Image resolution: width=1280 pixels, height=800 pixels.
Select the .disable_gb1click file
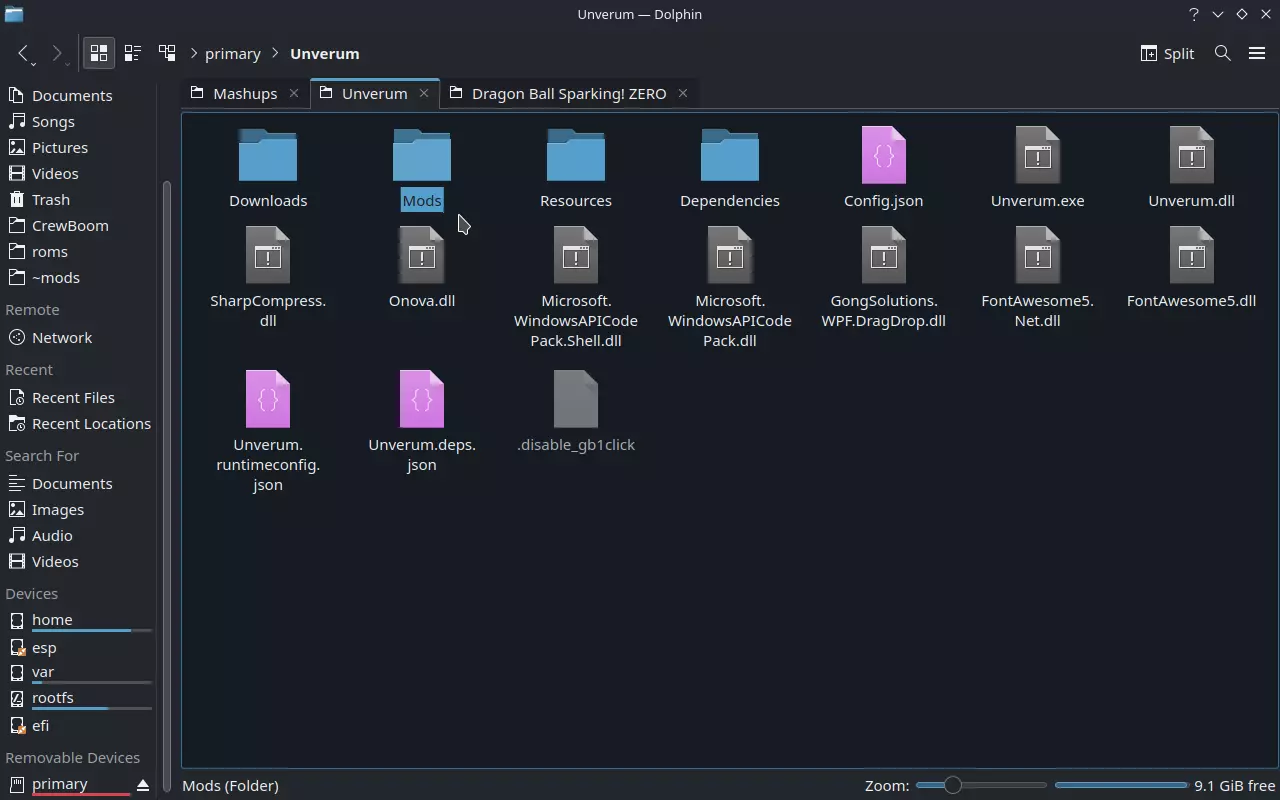tap(575, 400)
